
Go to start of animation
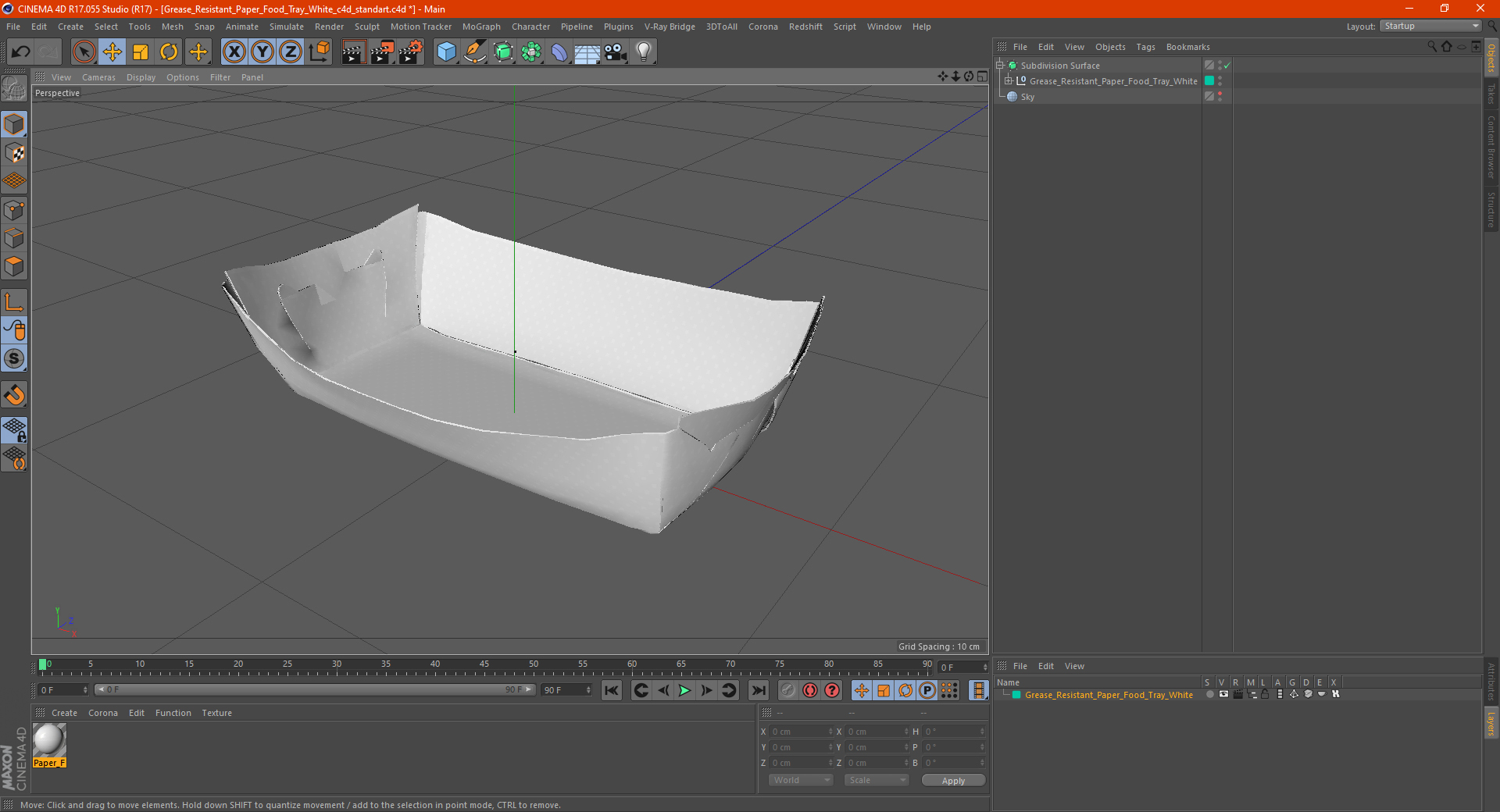pos(612,690)
